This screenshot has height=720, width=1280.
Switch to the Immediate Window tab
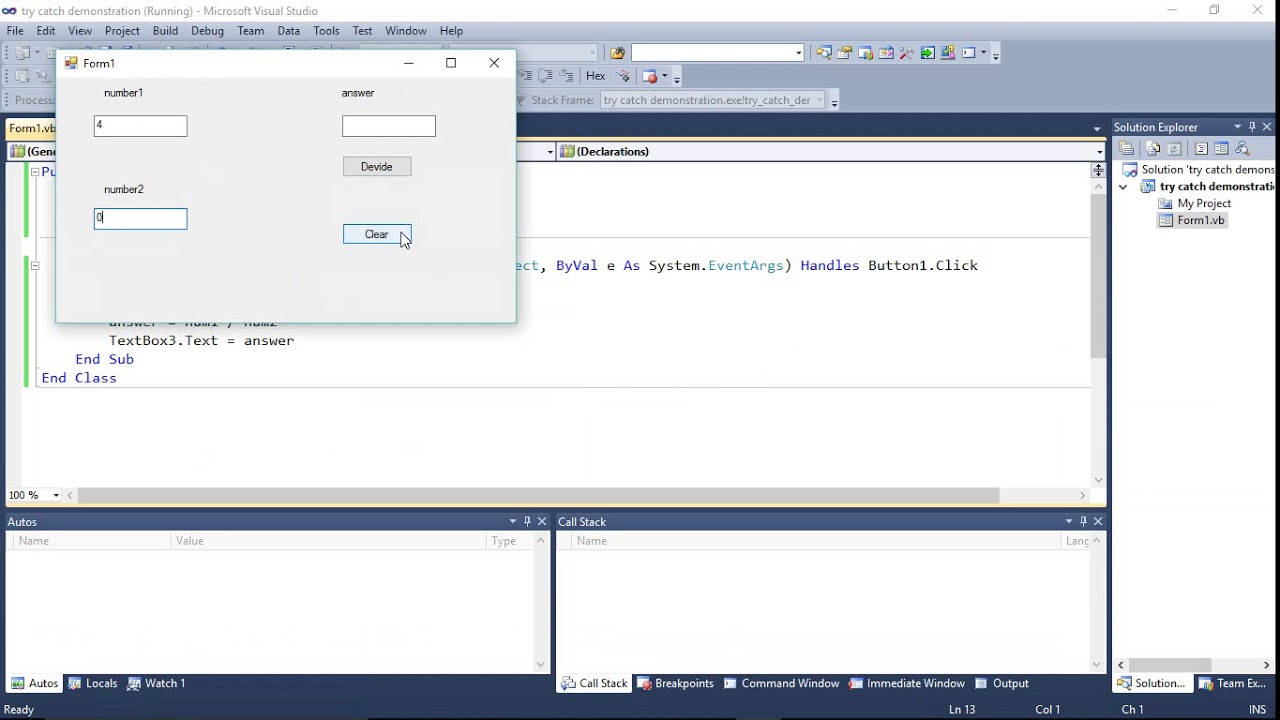pyautogui.click(x=906, y=683)
